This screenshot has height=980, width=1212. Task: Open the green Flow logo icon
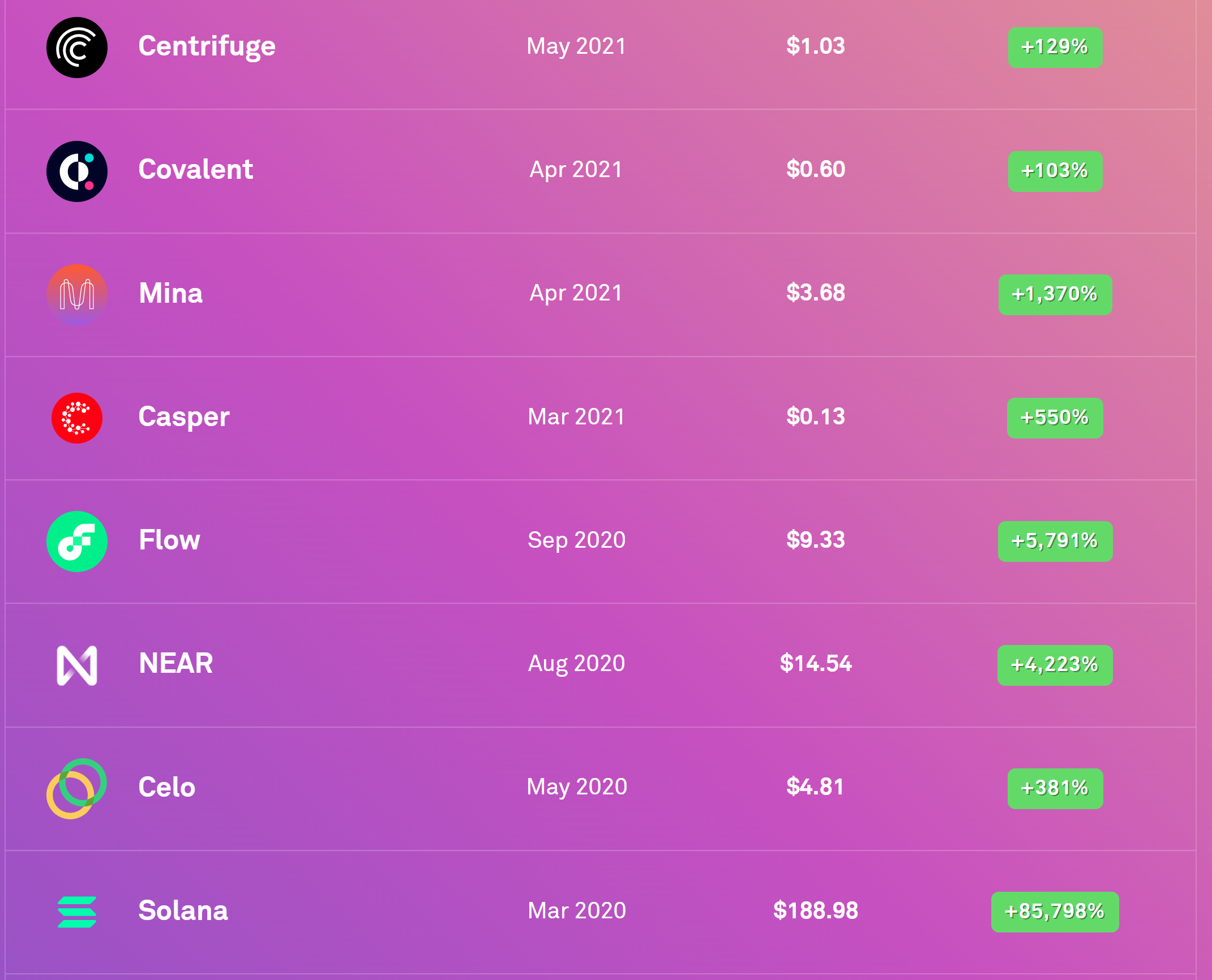click(x=77, y=541)
